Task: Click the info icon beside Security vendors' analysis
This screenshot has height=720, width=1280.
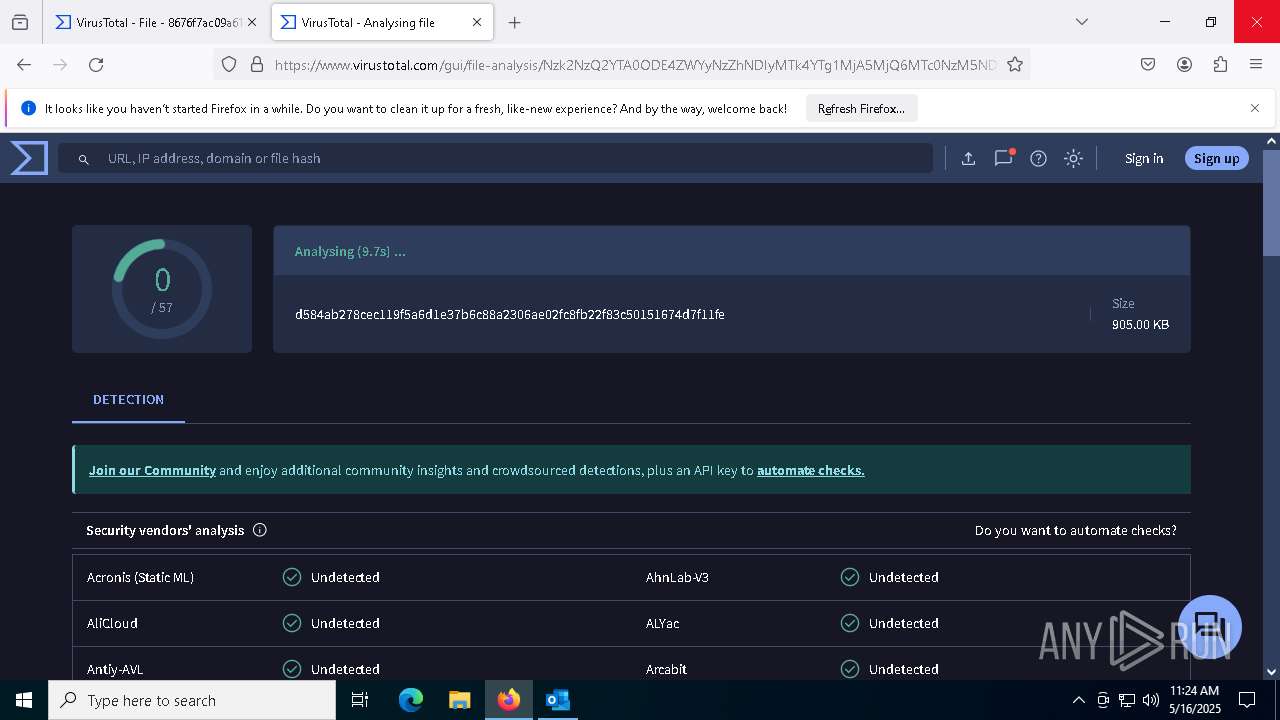Action: point(260,530)
